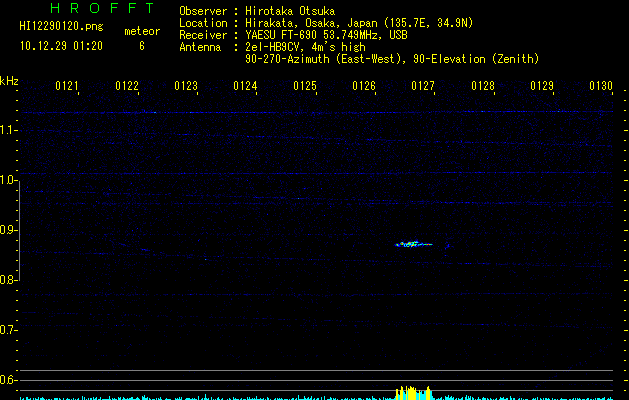Click the 0.6 kHz axis label

point(8,380)
